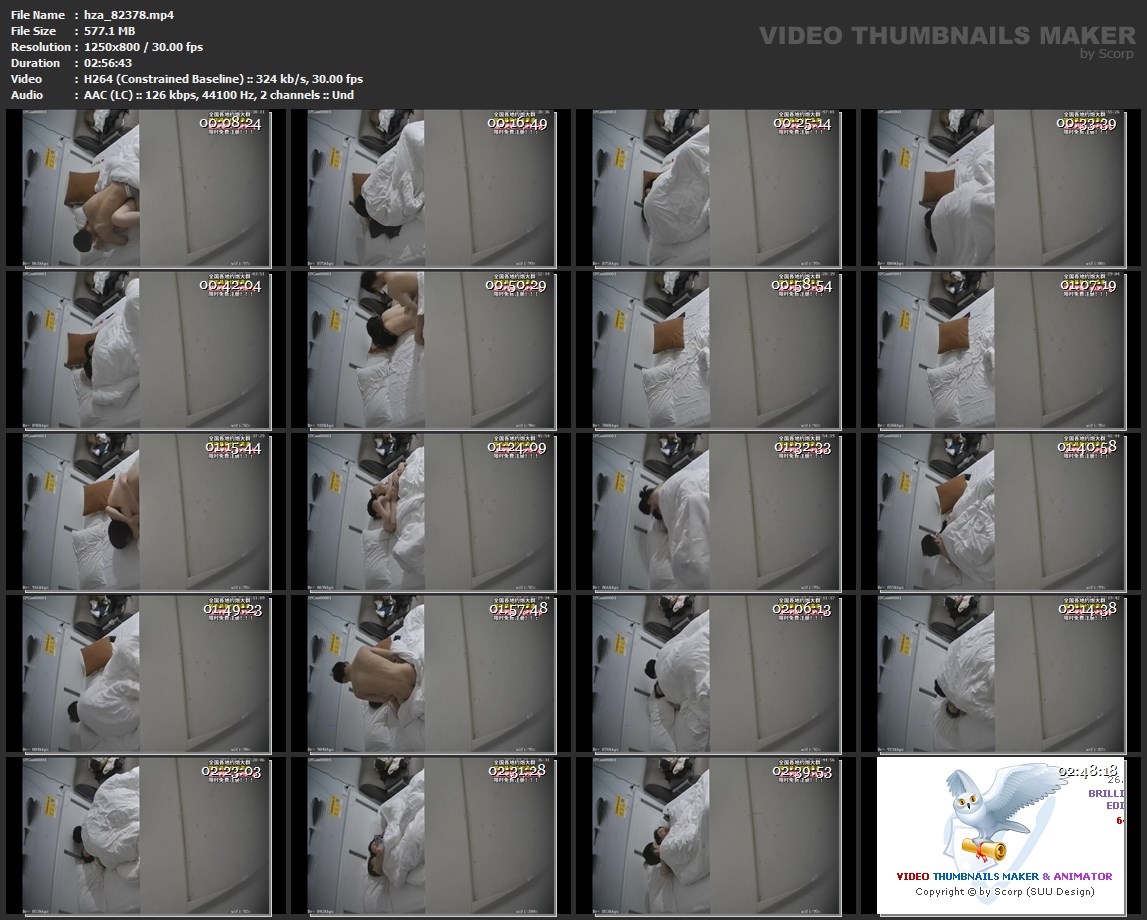Click the resolution value 1250x800 / 30.00 fps
1147x920 pixels.
[143, 47]
